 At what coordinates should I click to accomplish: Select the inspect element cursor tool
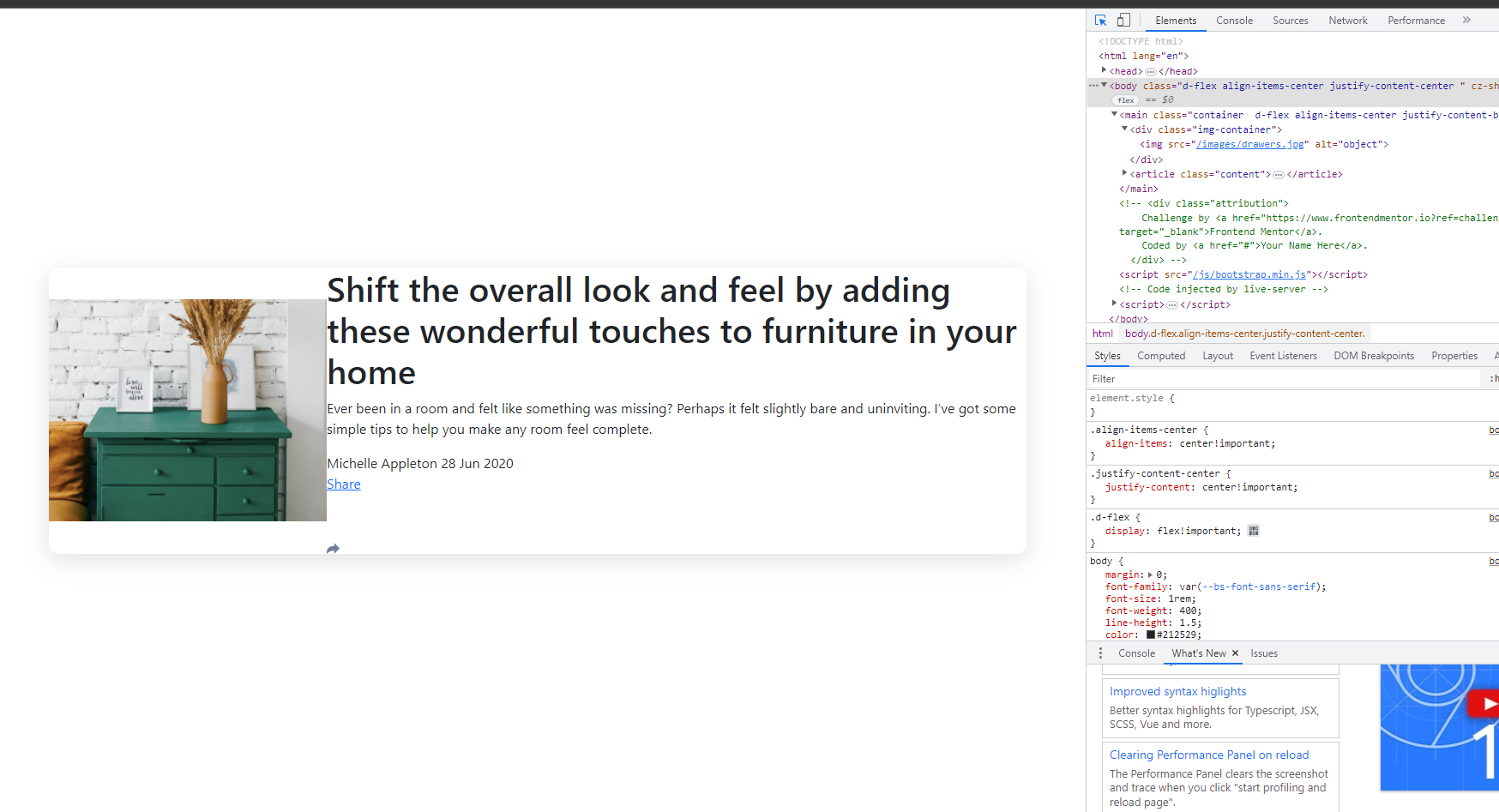pos(1100,20)
